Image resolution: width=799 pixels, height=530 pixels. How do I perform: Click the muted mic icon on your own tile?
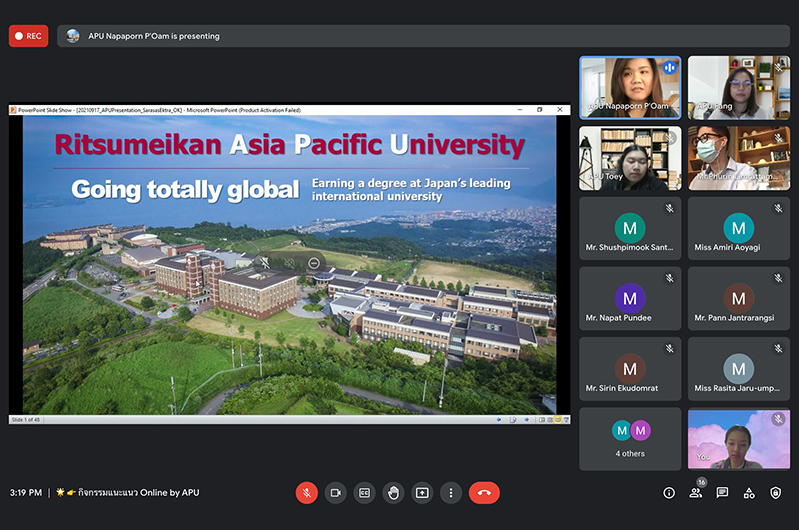778,419
